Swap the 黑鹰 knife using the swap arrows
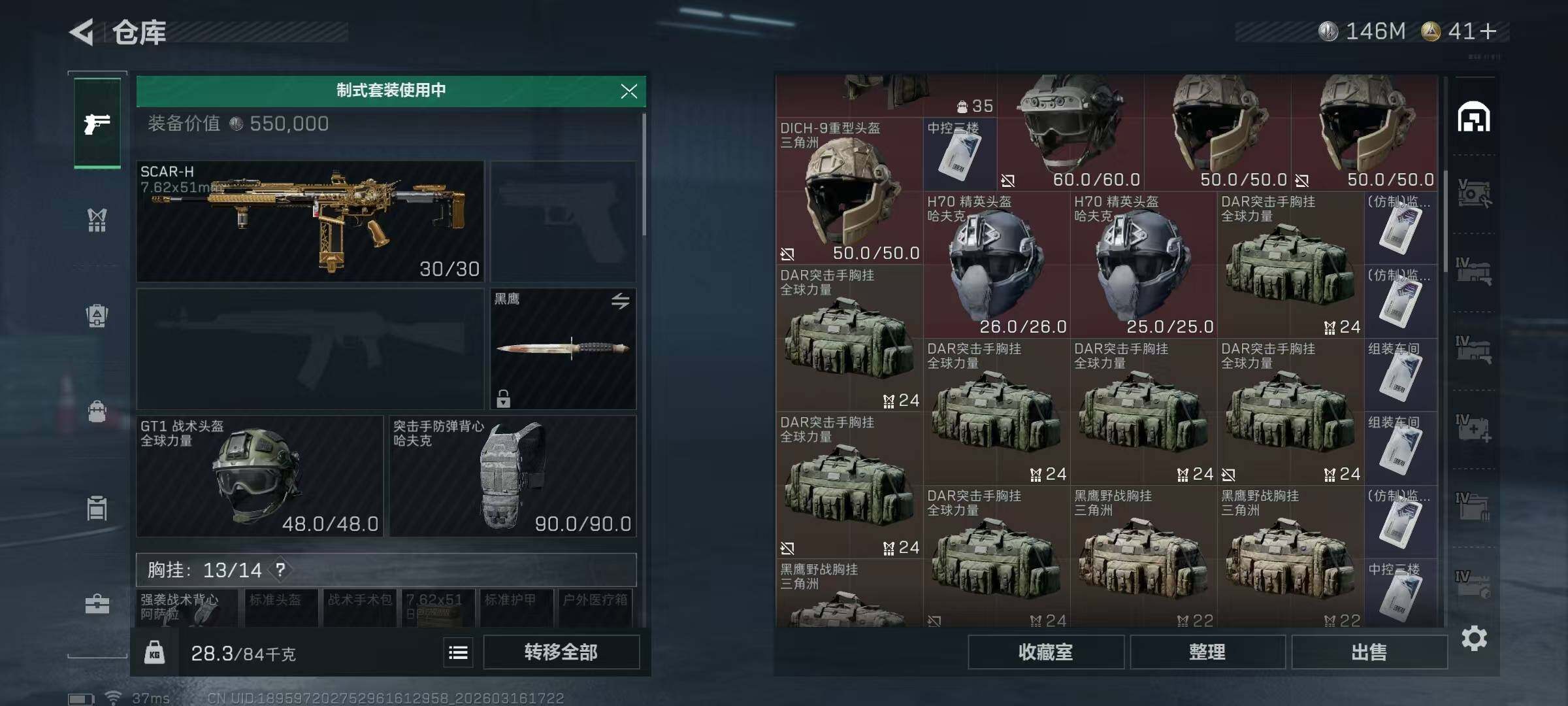The height and width of the screenshot is (706, 1568). 620,301
